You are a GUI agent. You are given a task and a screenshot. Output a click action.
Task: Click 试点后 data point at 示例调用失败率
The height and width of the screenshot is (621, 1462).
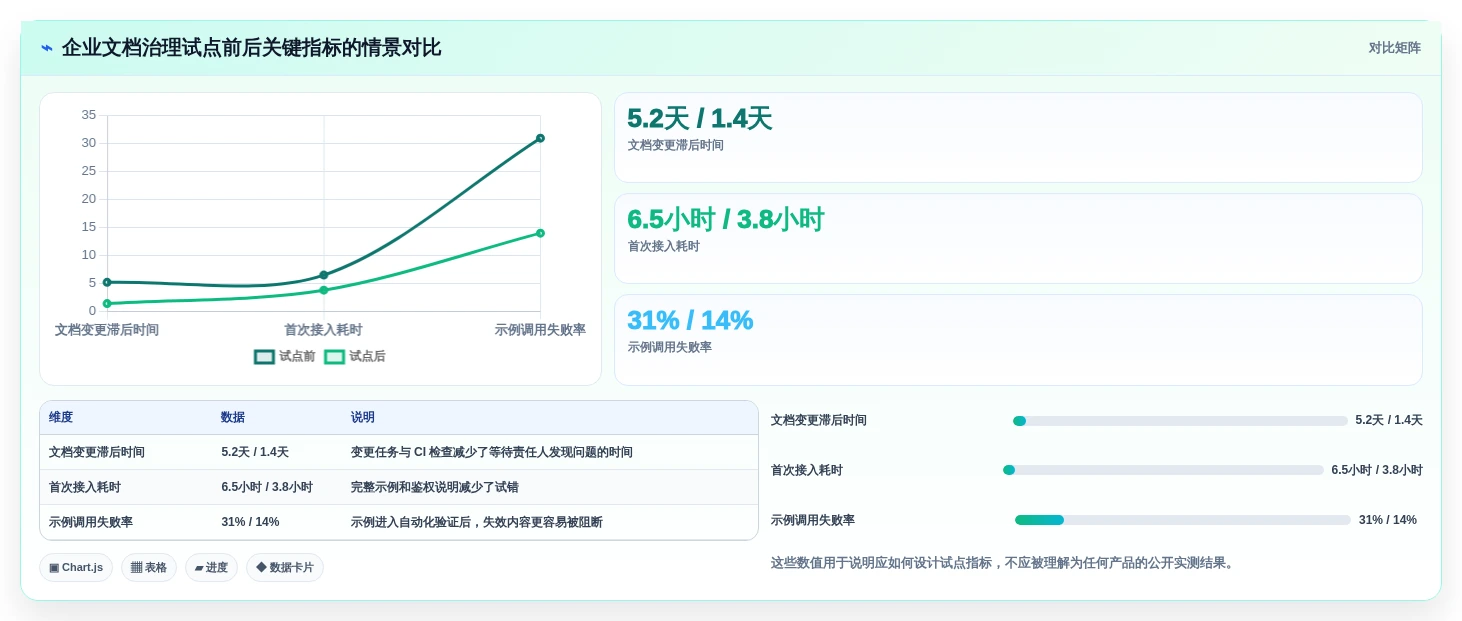click(540, 233)
